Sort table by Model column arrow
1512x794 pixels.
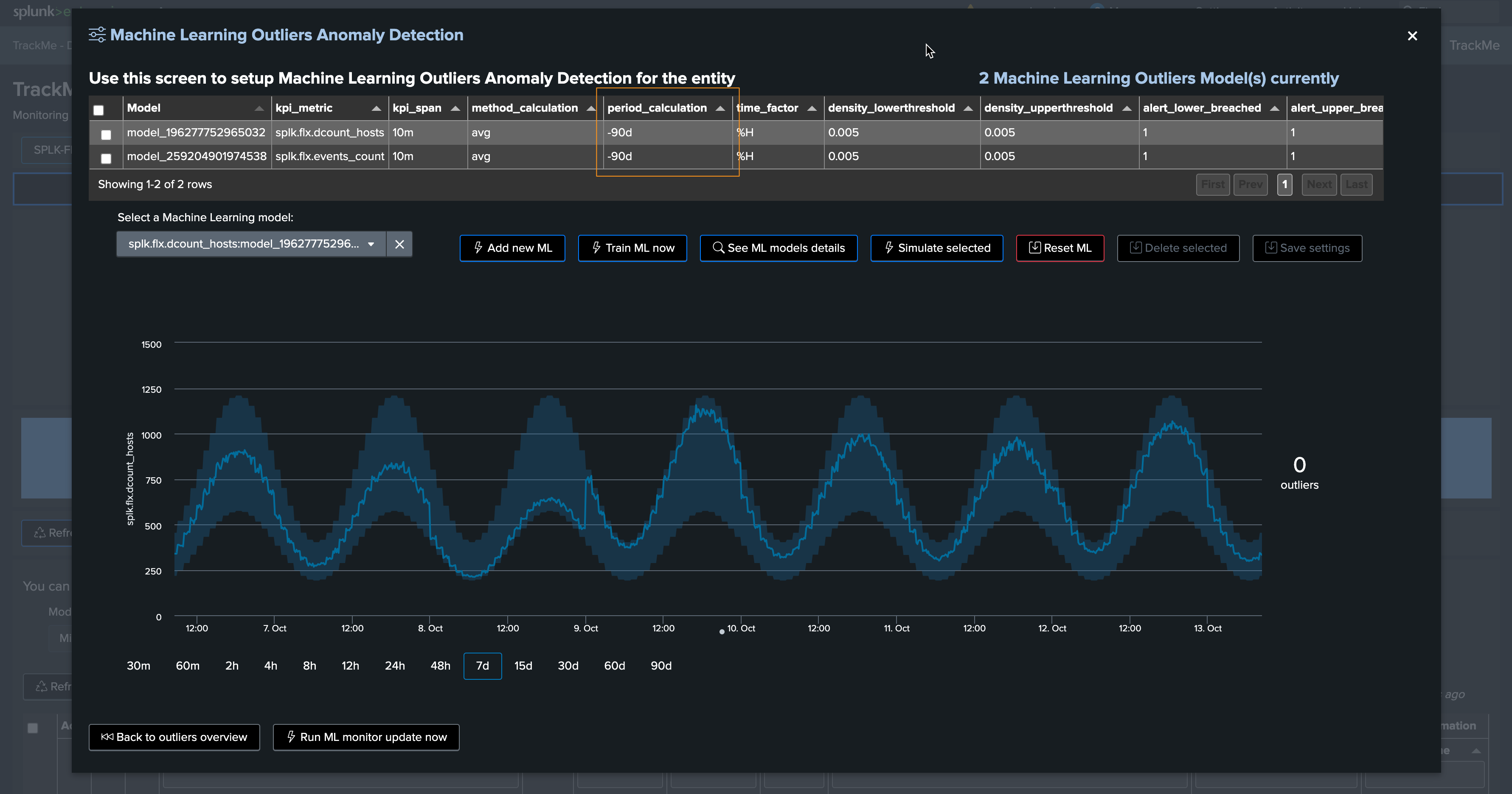click(x=259, y=108)
